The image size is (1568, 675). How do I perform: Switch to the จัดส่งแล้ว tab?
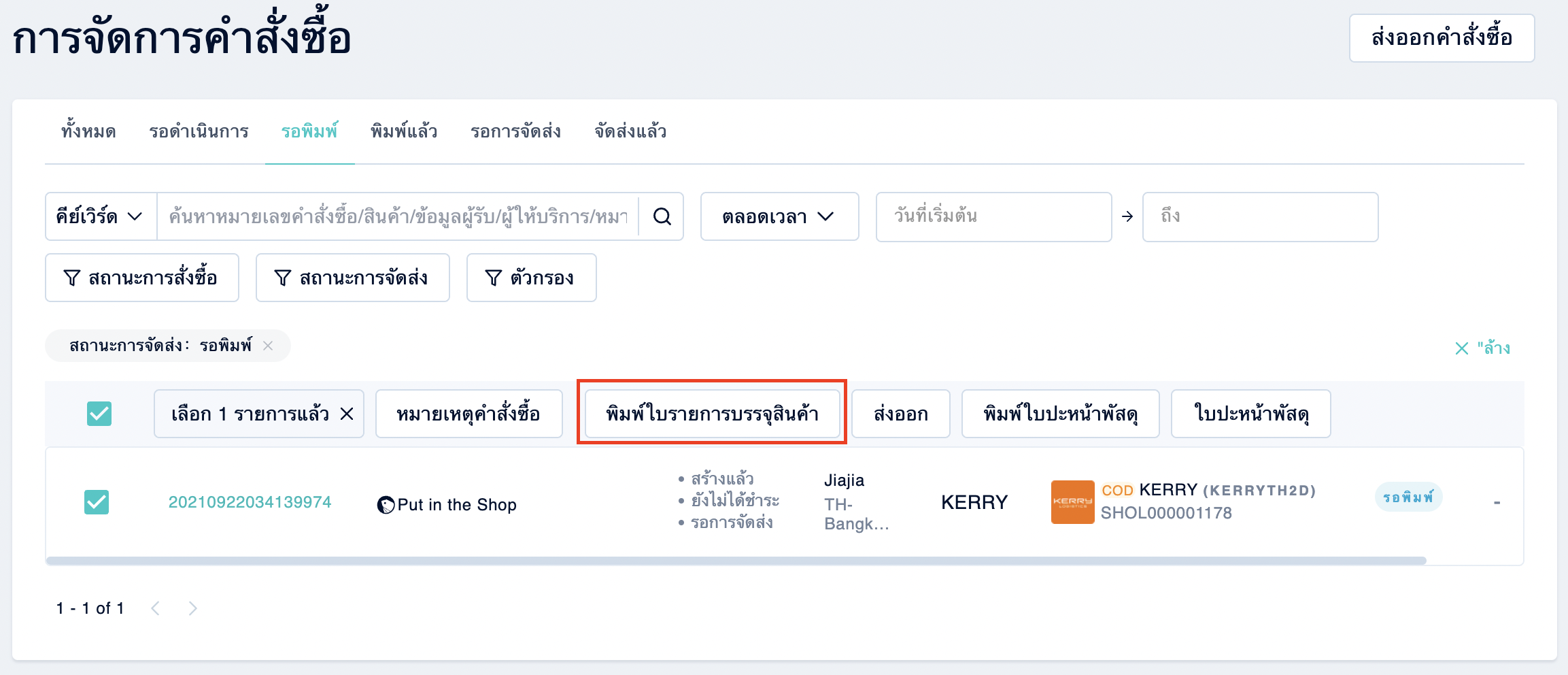pos(630,131)
